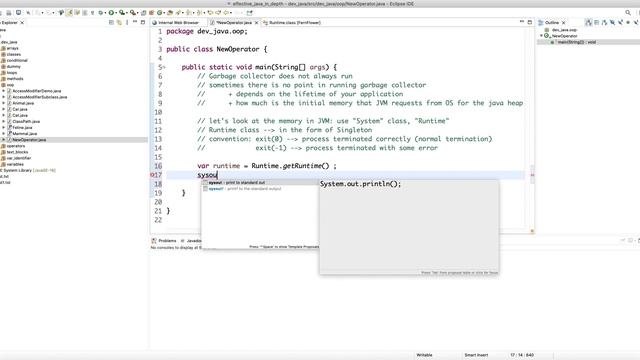Click the Coverage run icon in toolbar
This screenshot has width=640, height=360.
click(122, 13)
